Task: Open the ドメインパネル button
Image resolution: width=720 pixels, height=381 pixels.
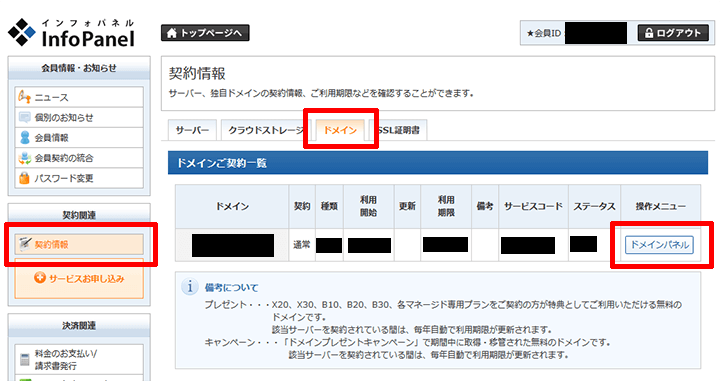Action: [659, 245]
